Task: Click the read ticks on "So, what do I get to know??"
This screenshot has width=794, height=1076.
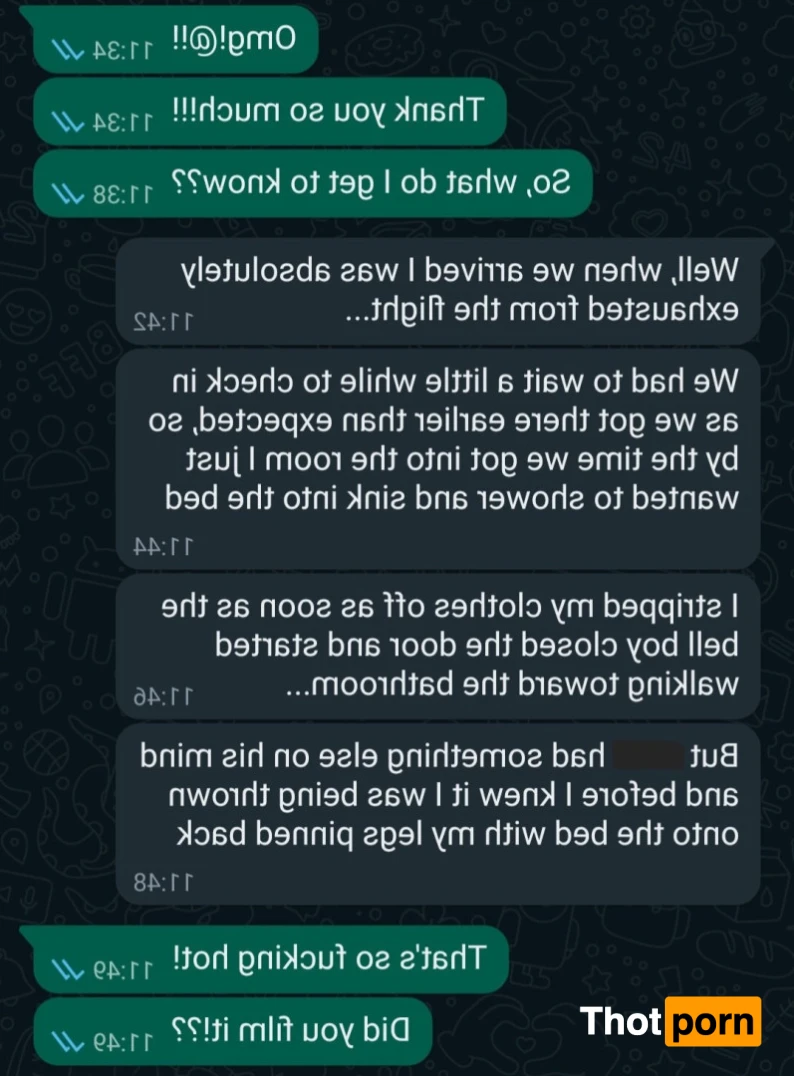Action: click(x=68, y=194)
